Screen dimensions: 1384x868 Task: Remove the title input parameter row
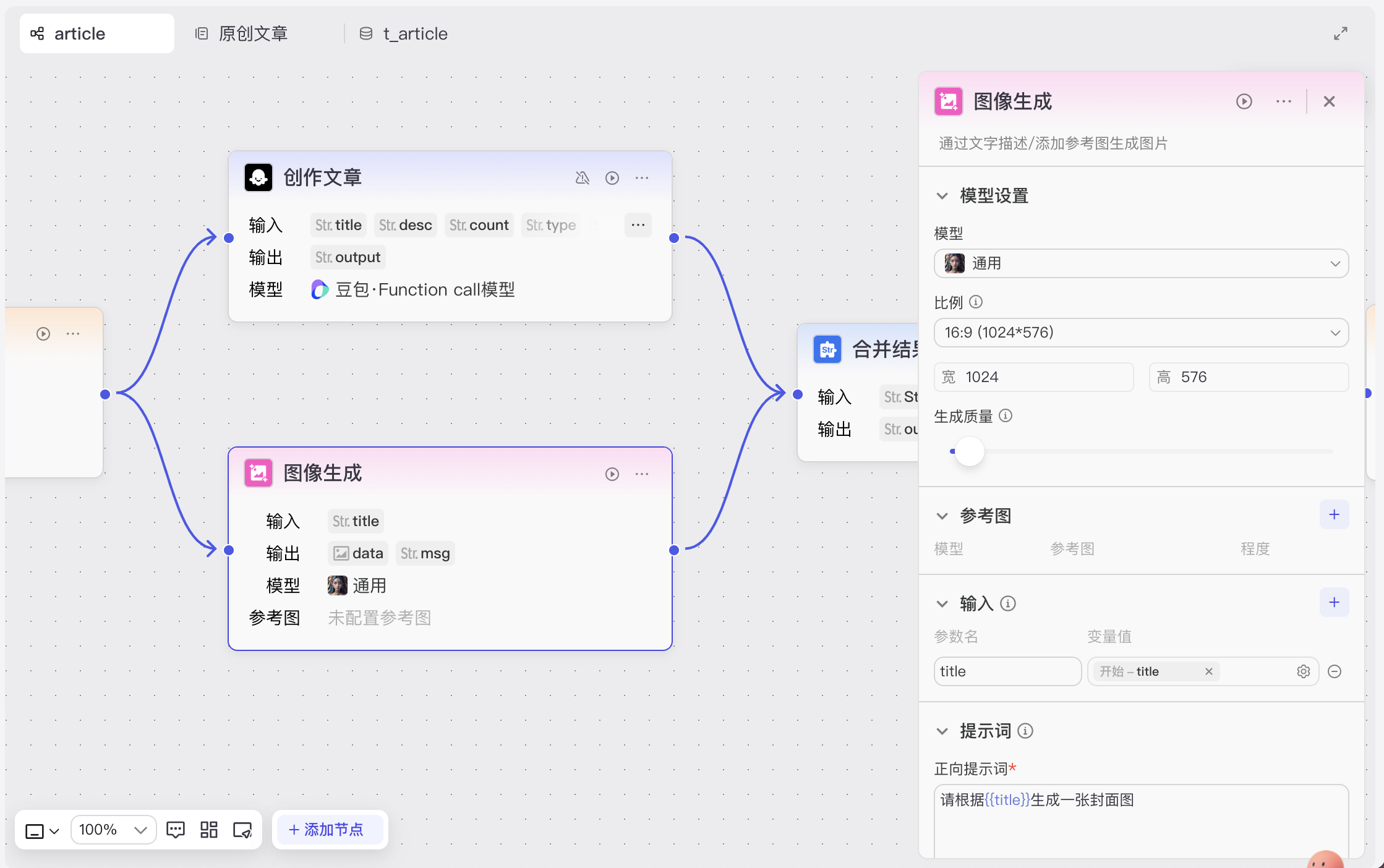coord(1335,671)
